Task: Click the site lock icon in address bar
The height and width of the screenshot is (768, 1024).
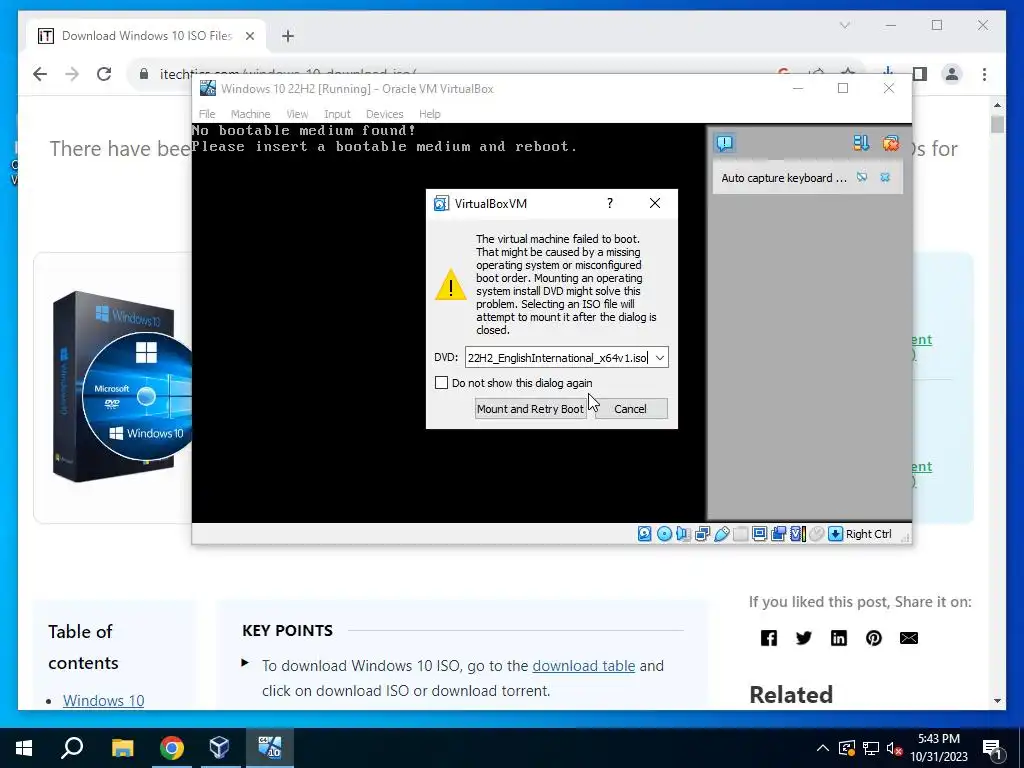Action: coord(144,74)
